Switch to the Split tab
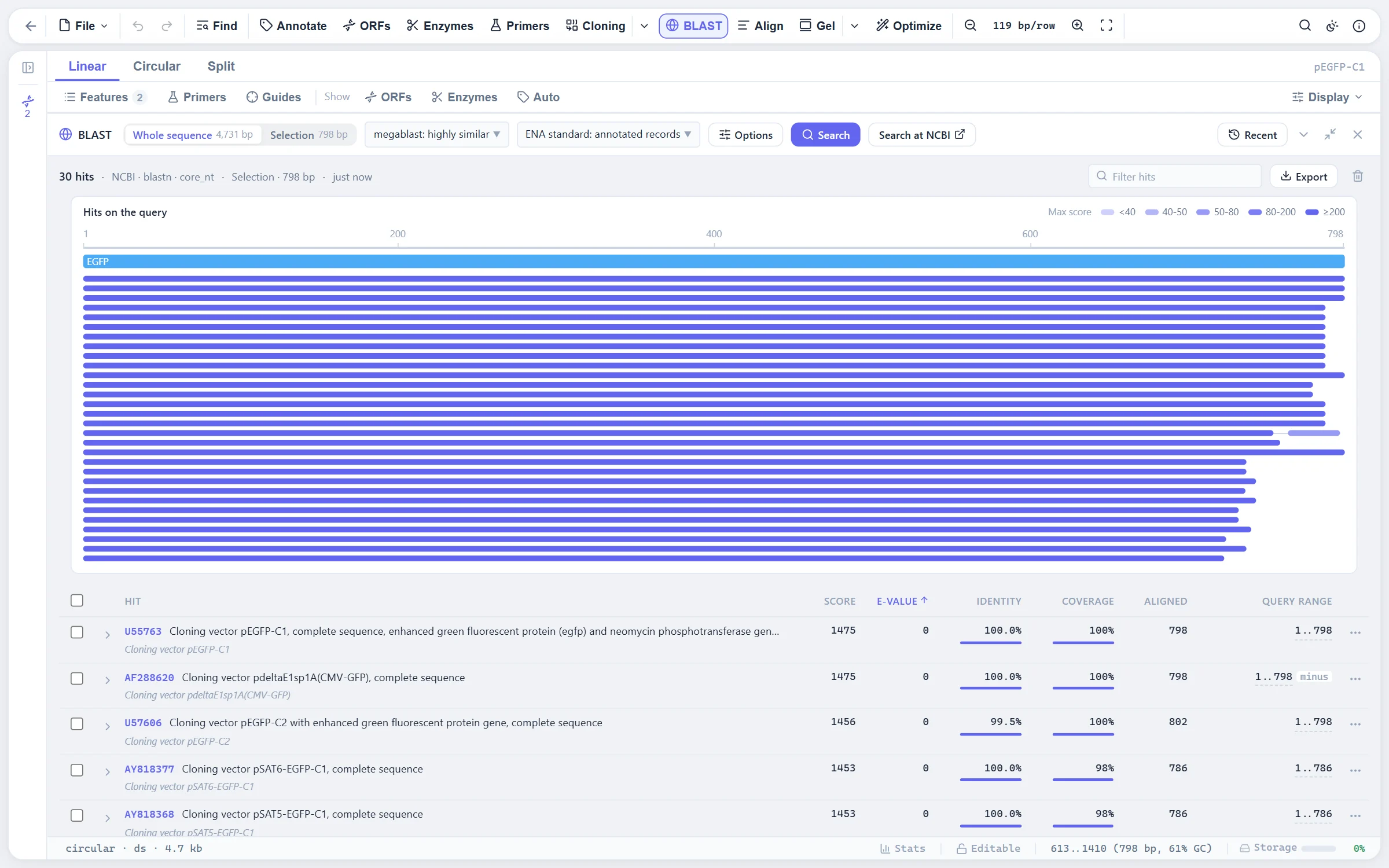Viewport: 1389px width, 868px height. click(x=221, y=66)
